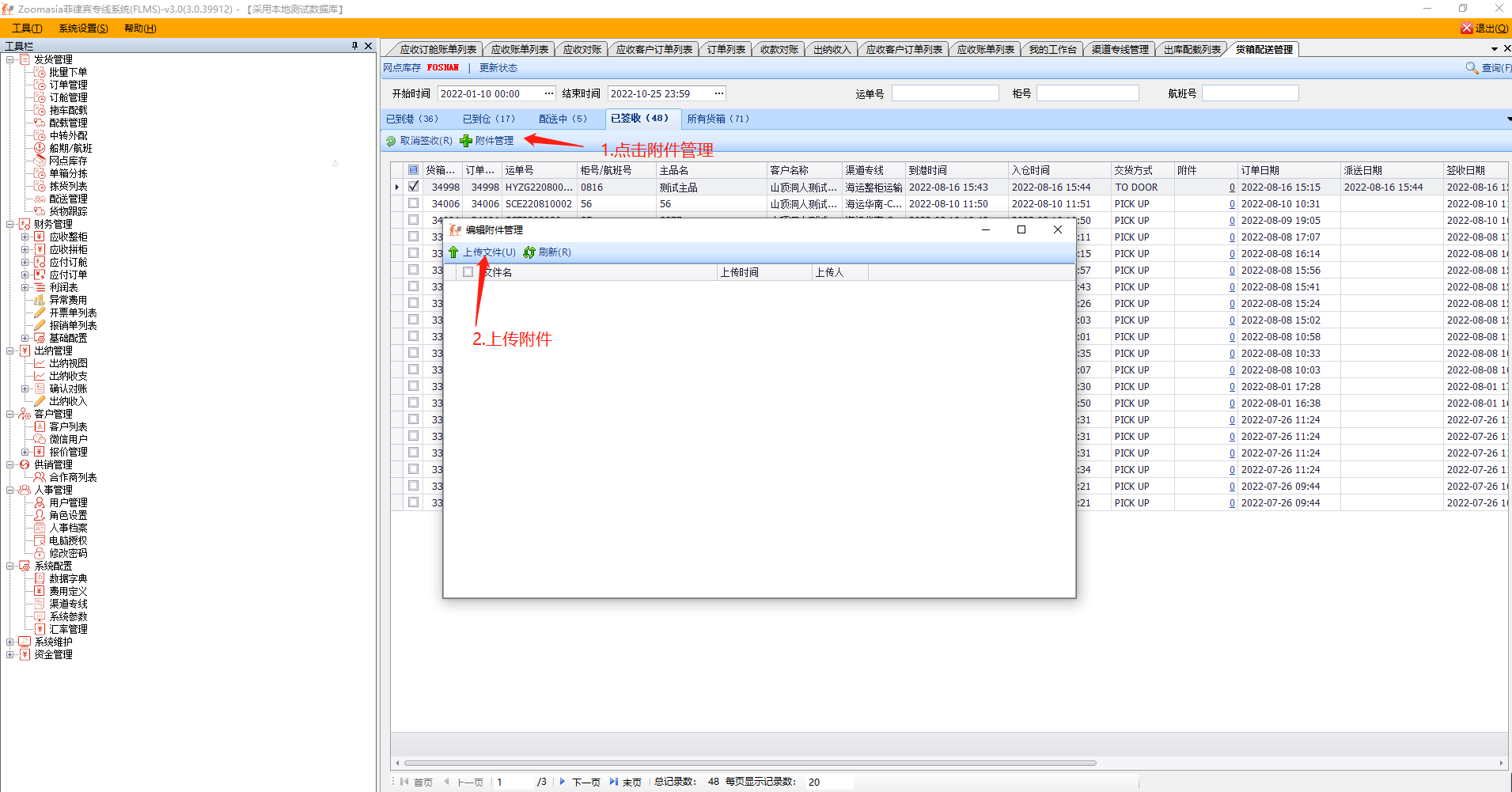Open the start time date picker ellipsis
The width and height of the screenshot is (1512, 792).
[x=548, y=93]
